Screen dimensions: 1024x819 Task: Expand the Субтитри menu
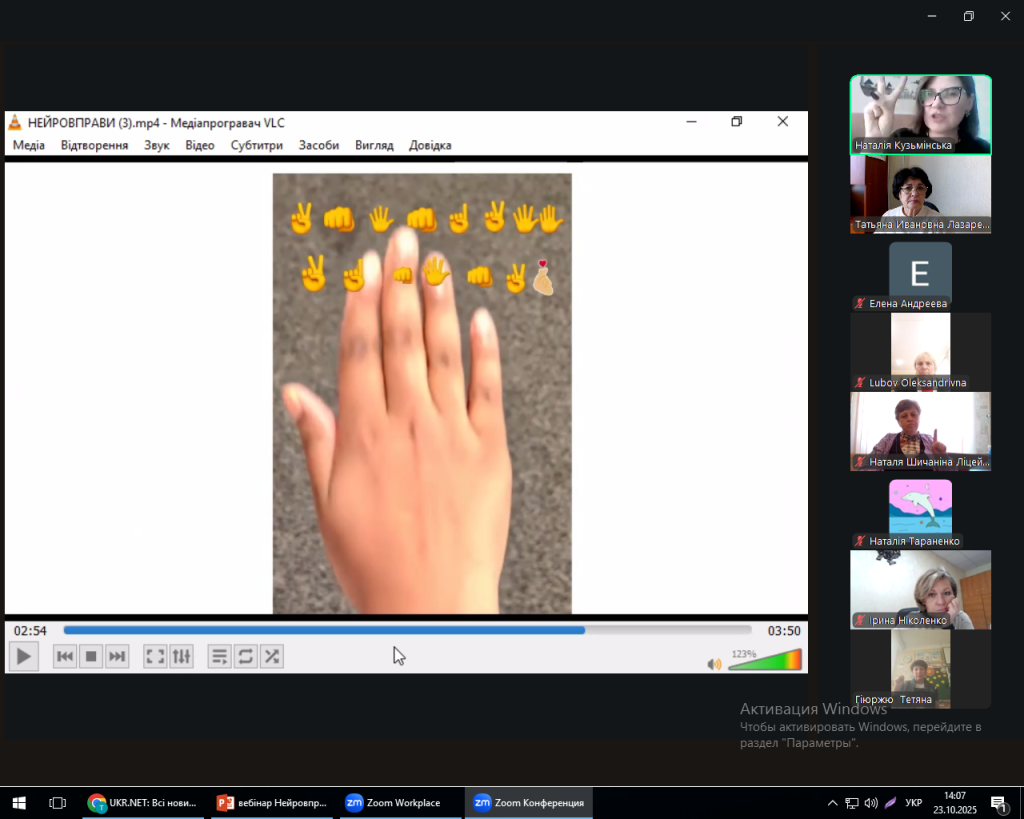tap(256, 145)
